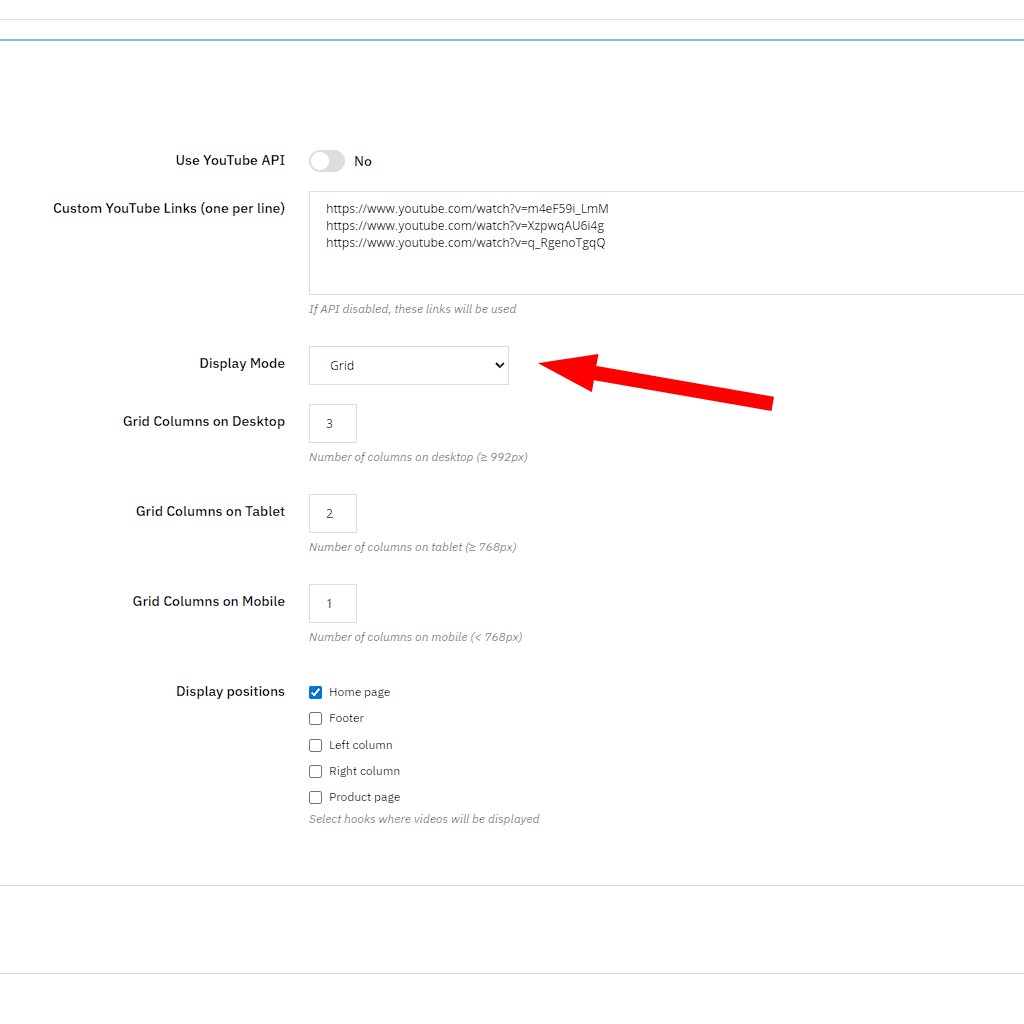Enable the Product page checkbox

[x=315, y=797]
